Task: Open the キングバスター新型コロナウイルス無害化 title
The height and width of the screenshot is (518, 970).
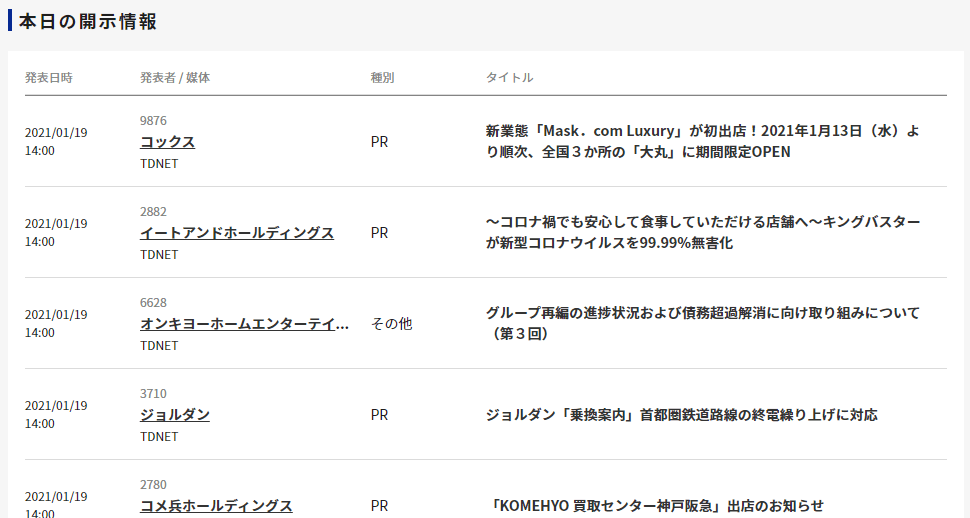Action: [703, 233]
